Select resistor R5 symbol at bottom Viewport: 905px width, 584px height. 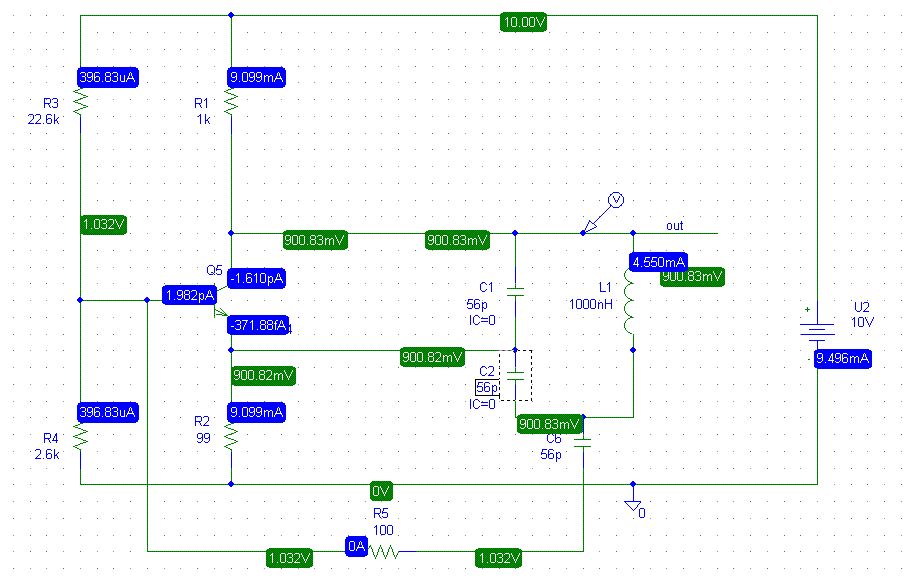pyautogui.click(x=384, y=552)
